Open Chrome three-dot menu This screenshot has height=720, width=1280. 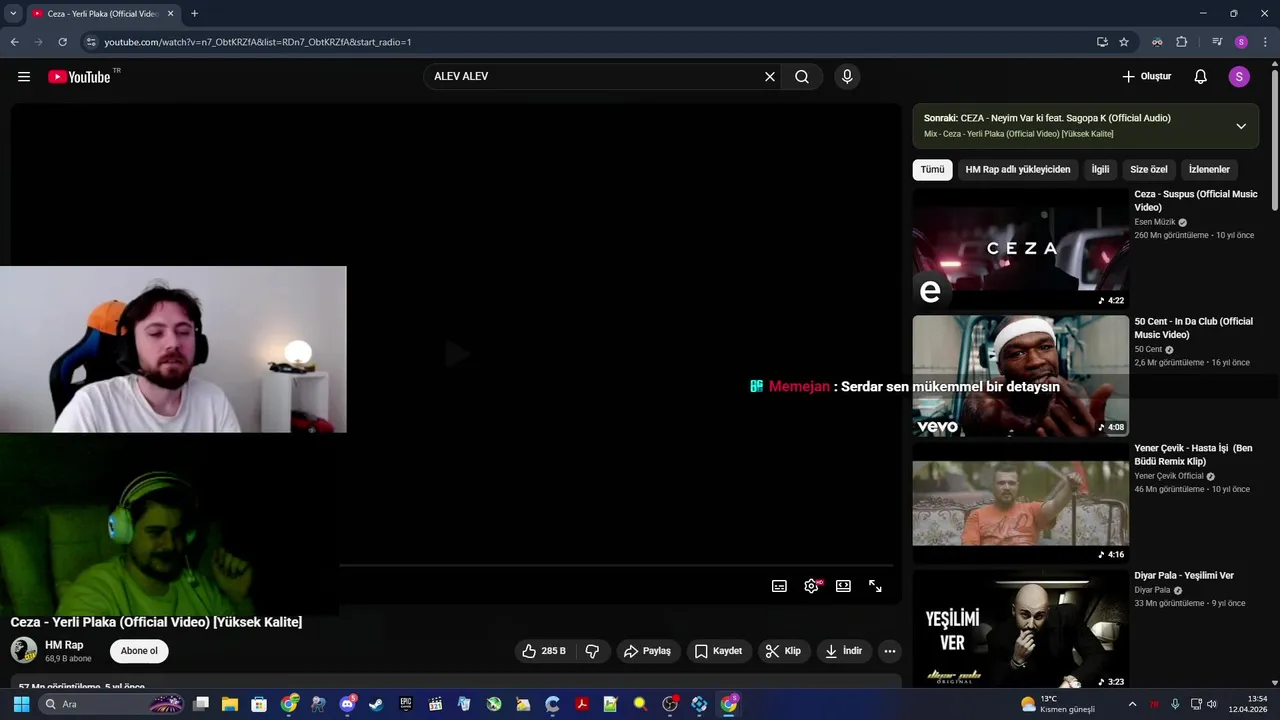tap(1265, 42)
